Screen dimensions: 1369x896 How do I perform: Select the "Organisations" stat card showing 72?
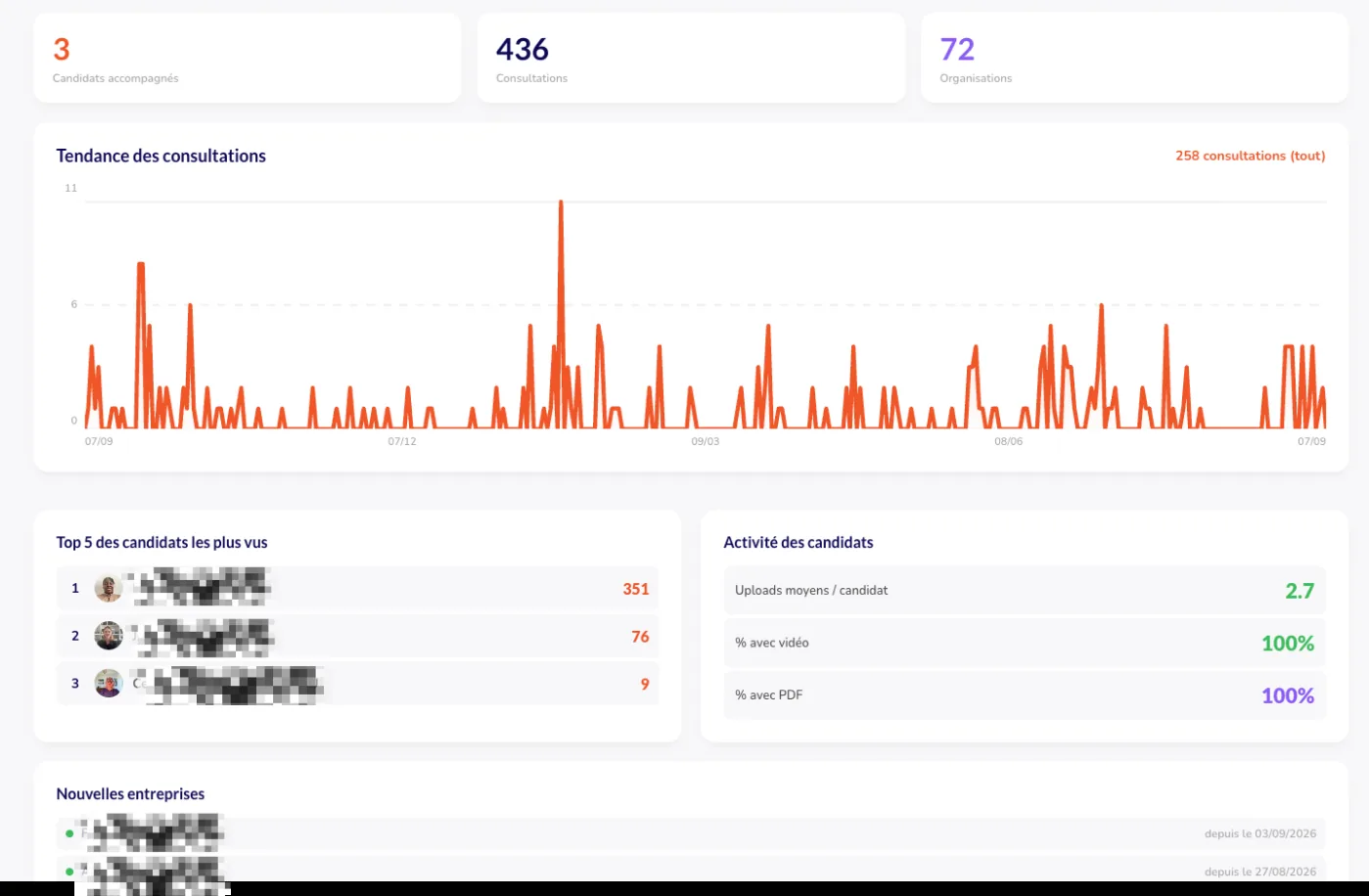click(1135, 58)
